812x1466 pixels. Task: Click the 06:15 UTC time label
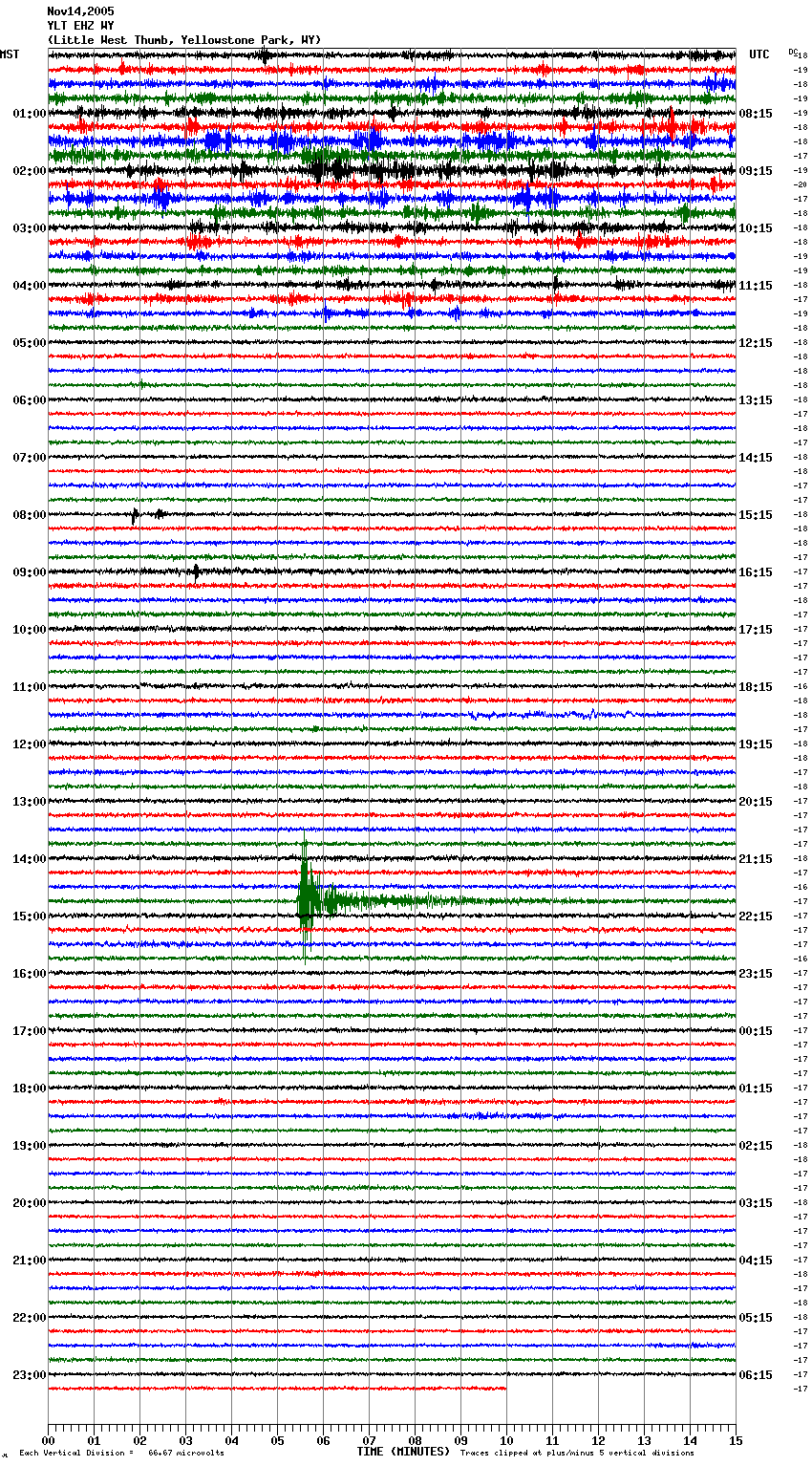pos(756,1375)
